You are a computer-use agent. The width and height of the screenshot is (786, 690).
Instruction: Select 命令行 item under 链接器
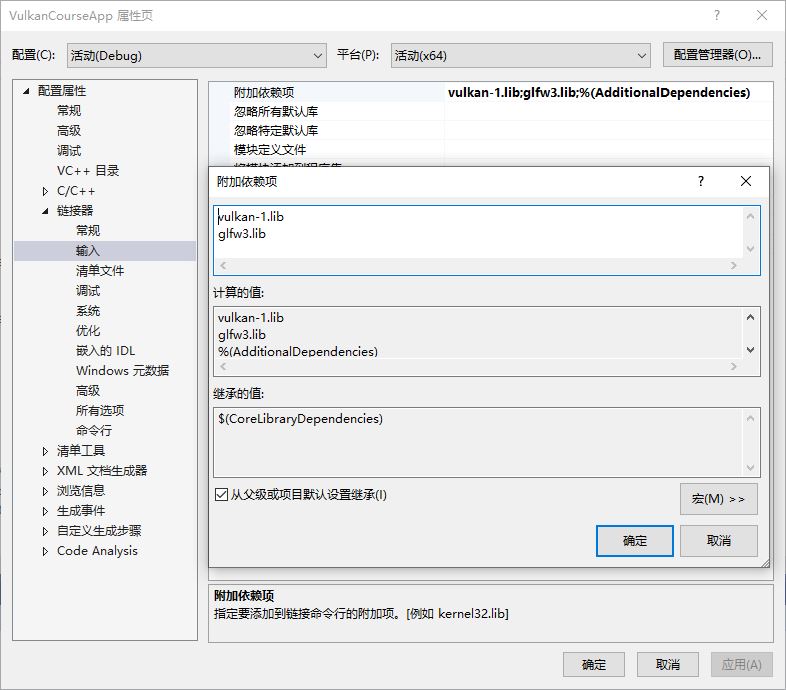(94, 431)
